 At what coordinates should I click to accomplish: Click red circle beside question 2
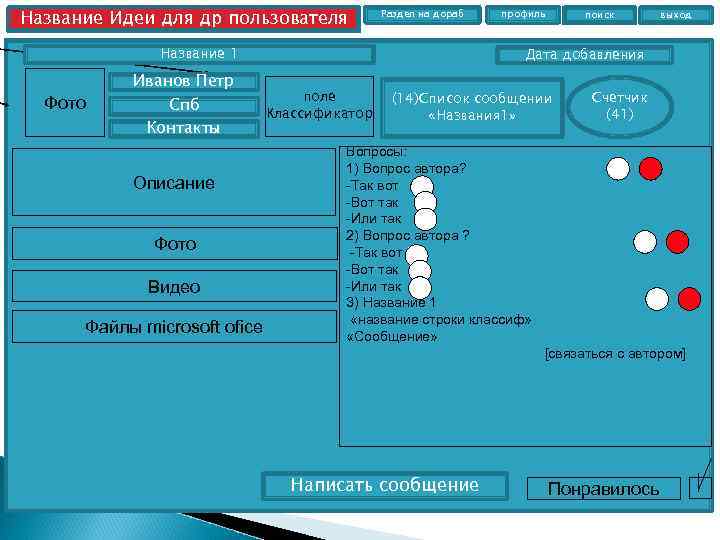677,242
